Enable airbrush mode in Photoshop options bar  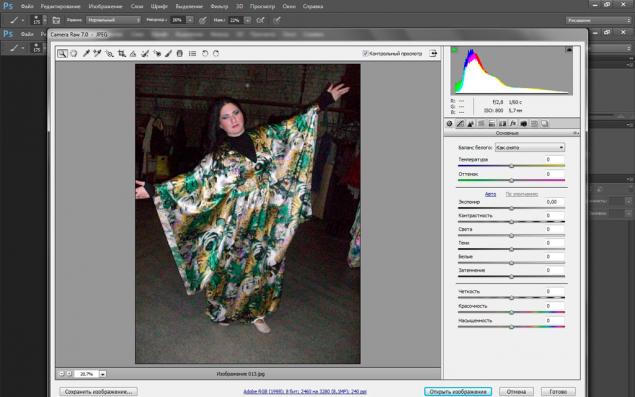(260, 20)
